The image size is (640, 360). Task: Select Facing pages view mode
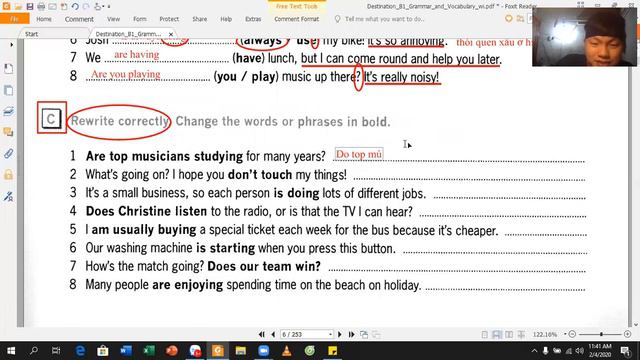(509, 335)
